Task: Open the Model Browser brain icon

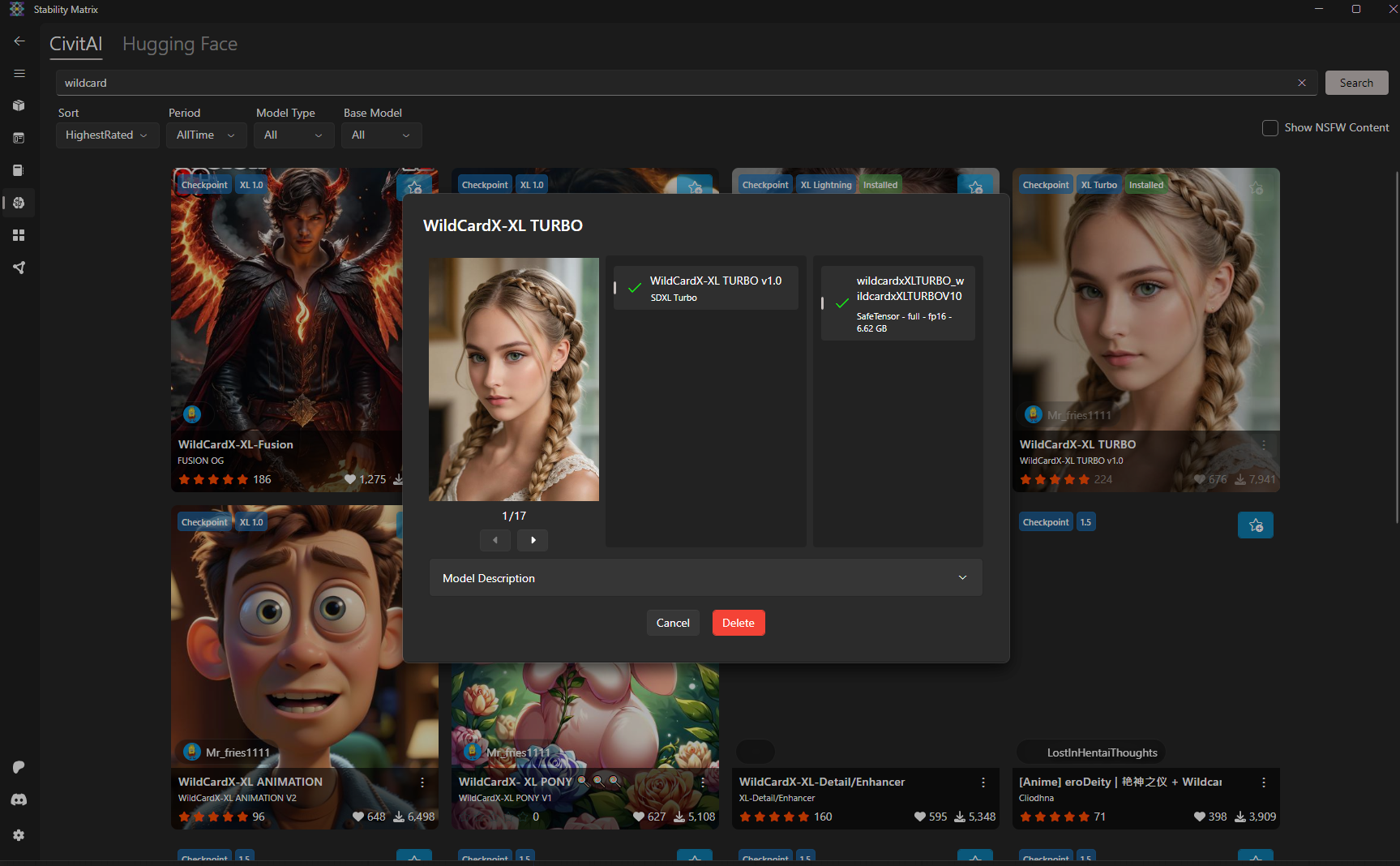Action: click(x=19, y=203)
